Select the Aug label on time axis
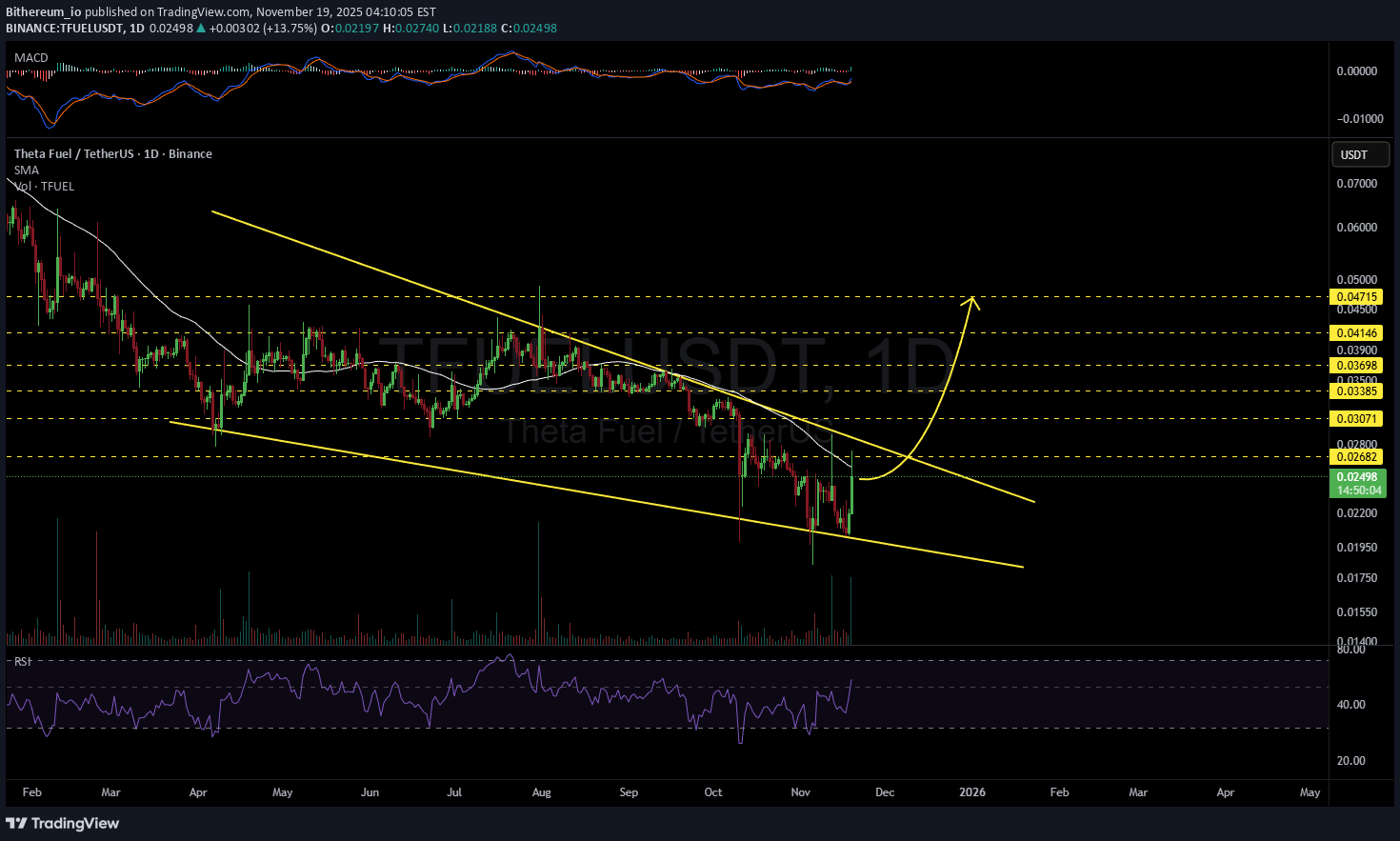The image size is (1400, 841). coord(541,792)
